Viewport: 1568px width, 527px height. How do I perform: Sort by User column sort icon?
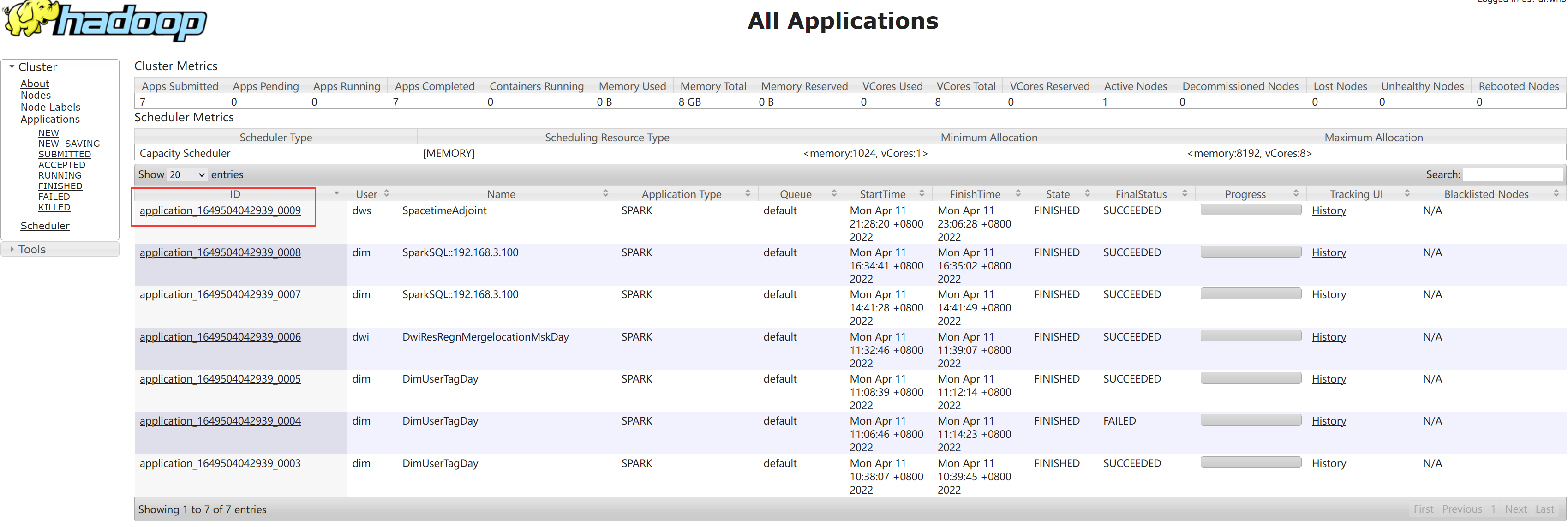(x=387, y=193)
